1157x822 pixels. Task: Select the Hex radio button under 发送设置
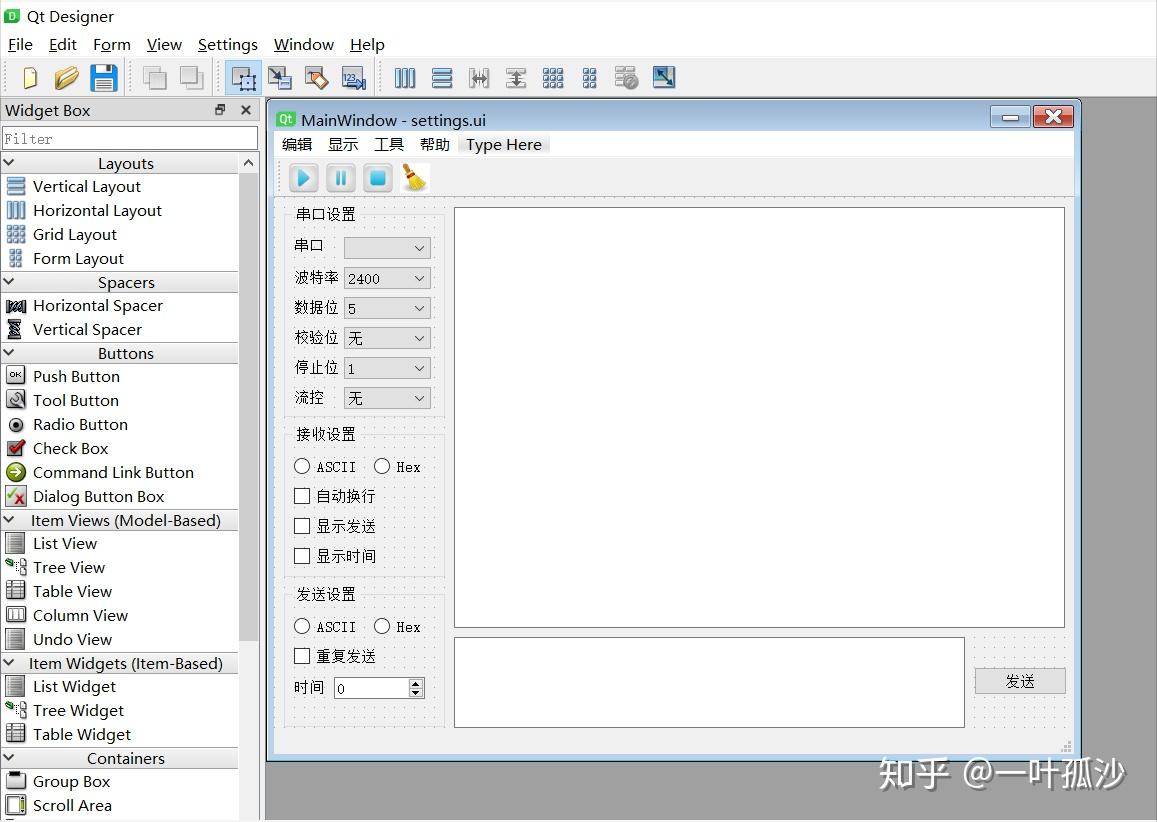click(x=382, y=626)
